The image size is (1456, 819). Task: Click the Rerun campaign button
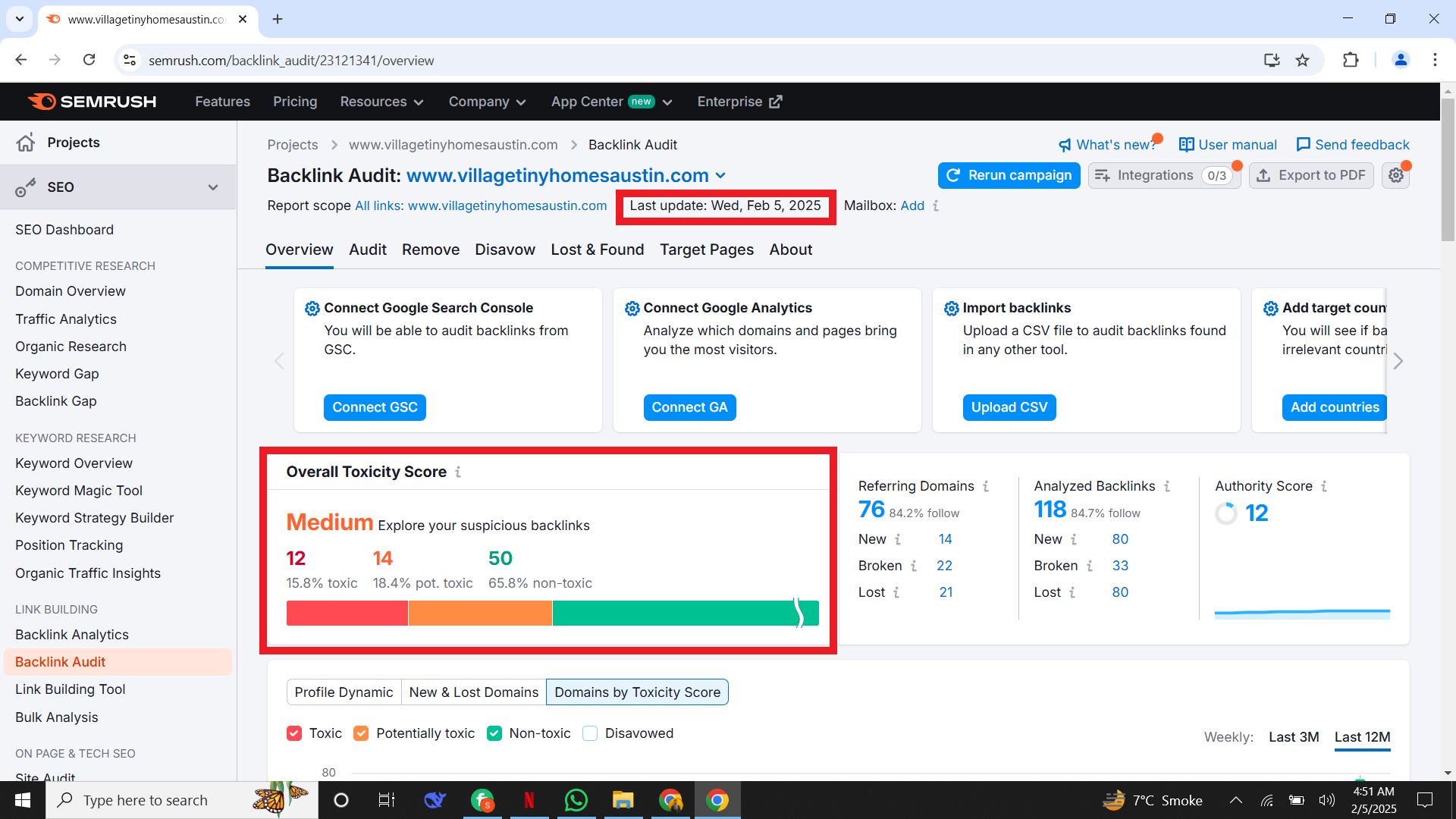(1009, 175)
